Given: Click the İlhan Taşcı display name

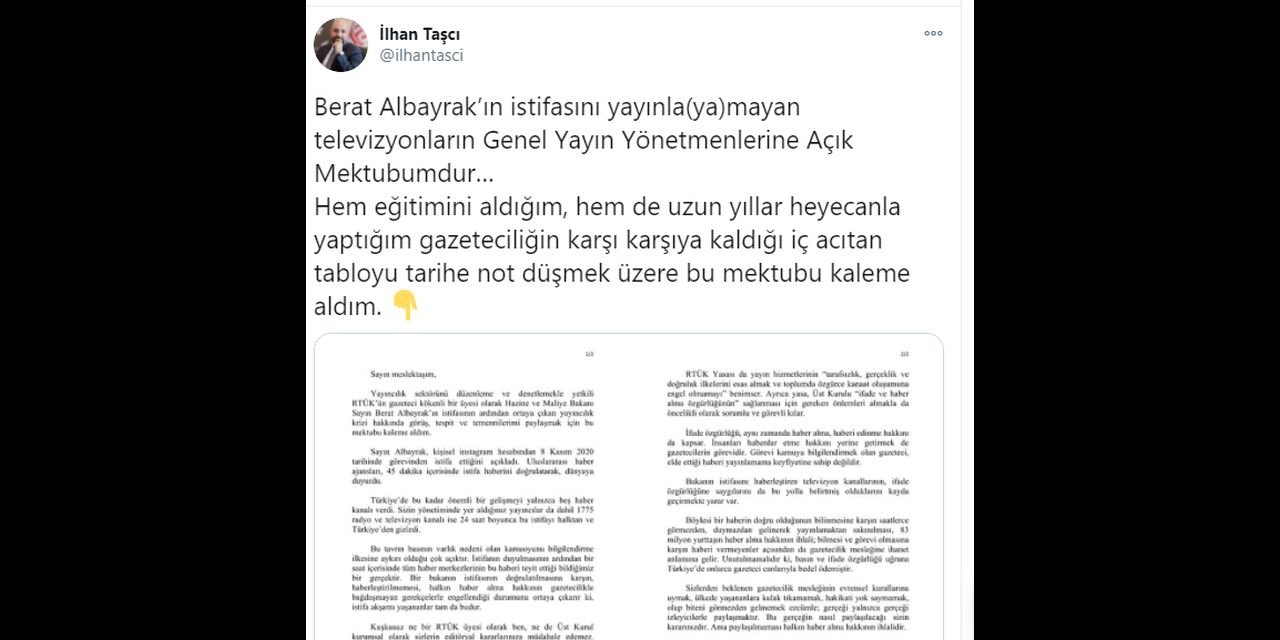Looking at the screenshot, I should tap(420, 34).
